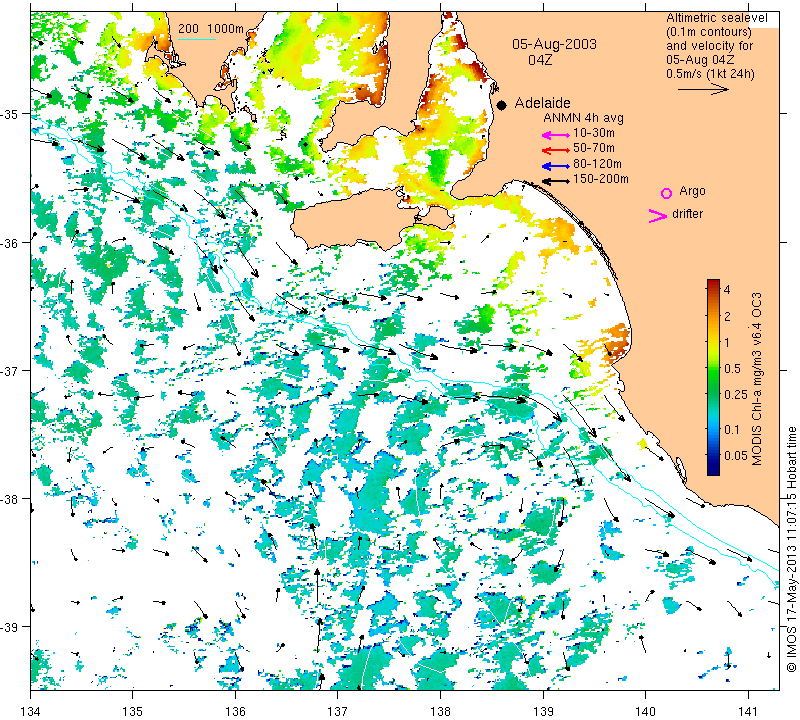Click the drifter legend text
Viewport: 800px width, 720px height.
point(687,214)
